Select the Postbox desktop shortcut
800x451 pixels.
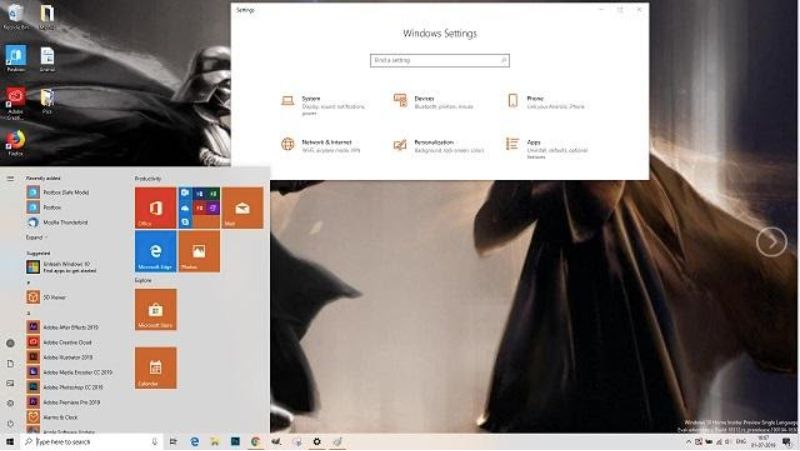tap(16, 59)
